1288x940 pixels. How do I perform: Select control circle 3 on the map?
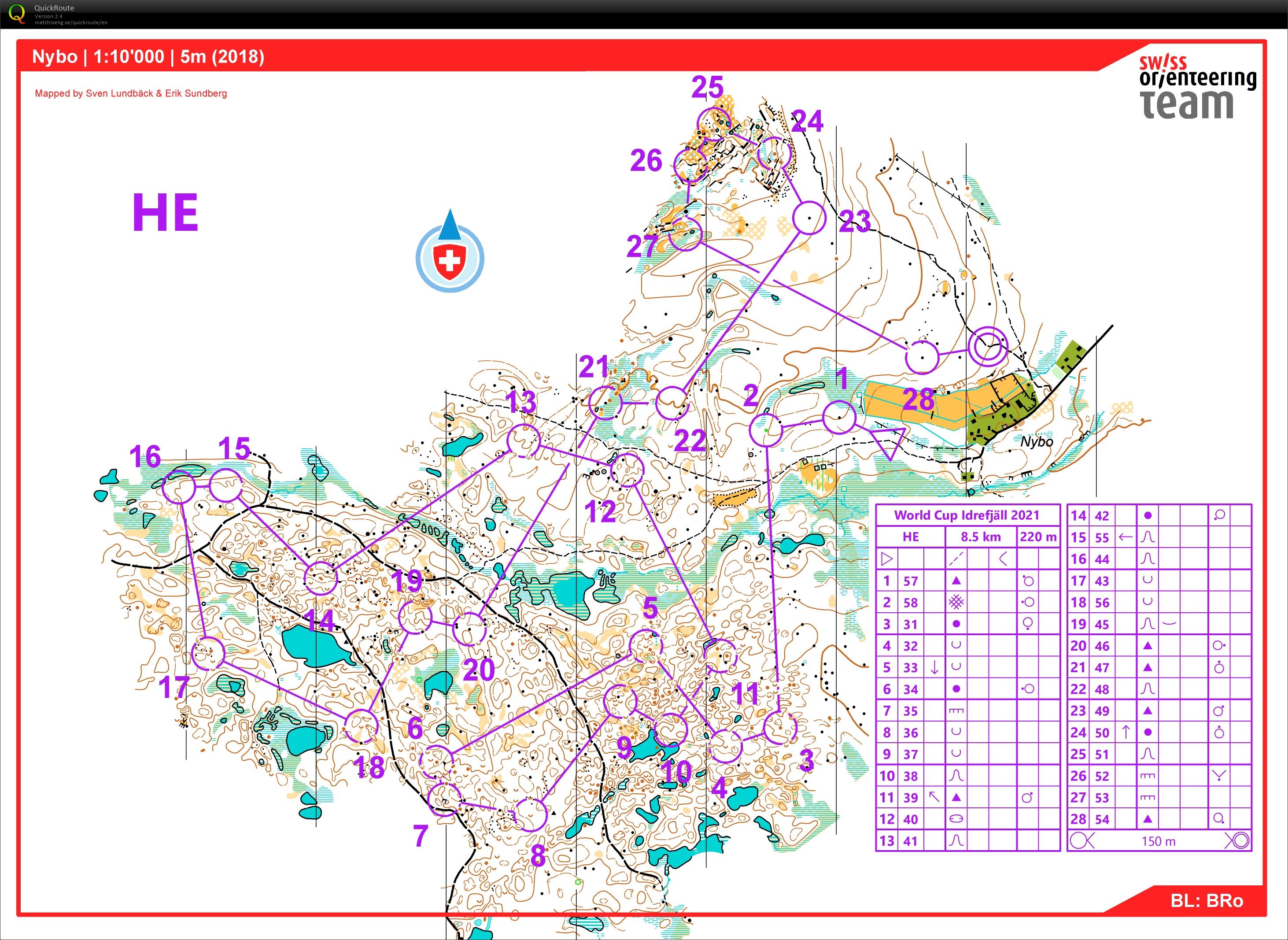click(x=779, y=727)
